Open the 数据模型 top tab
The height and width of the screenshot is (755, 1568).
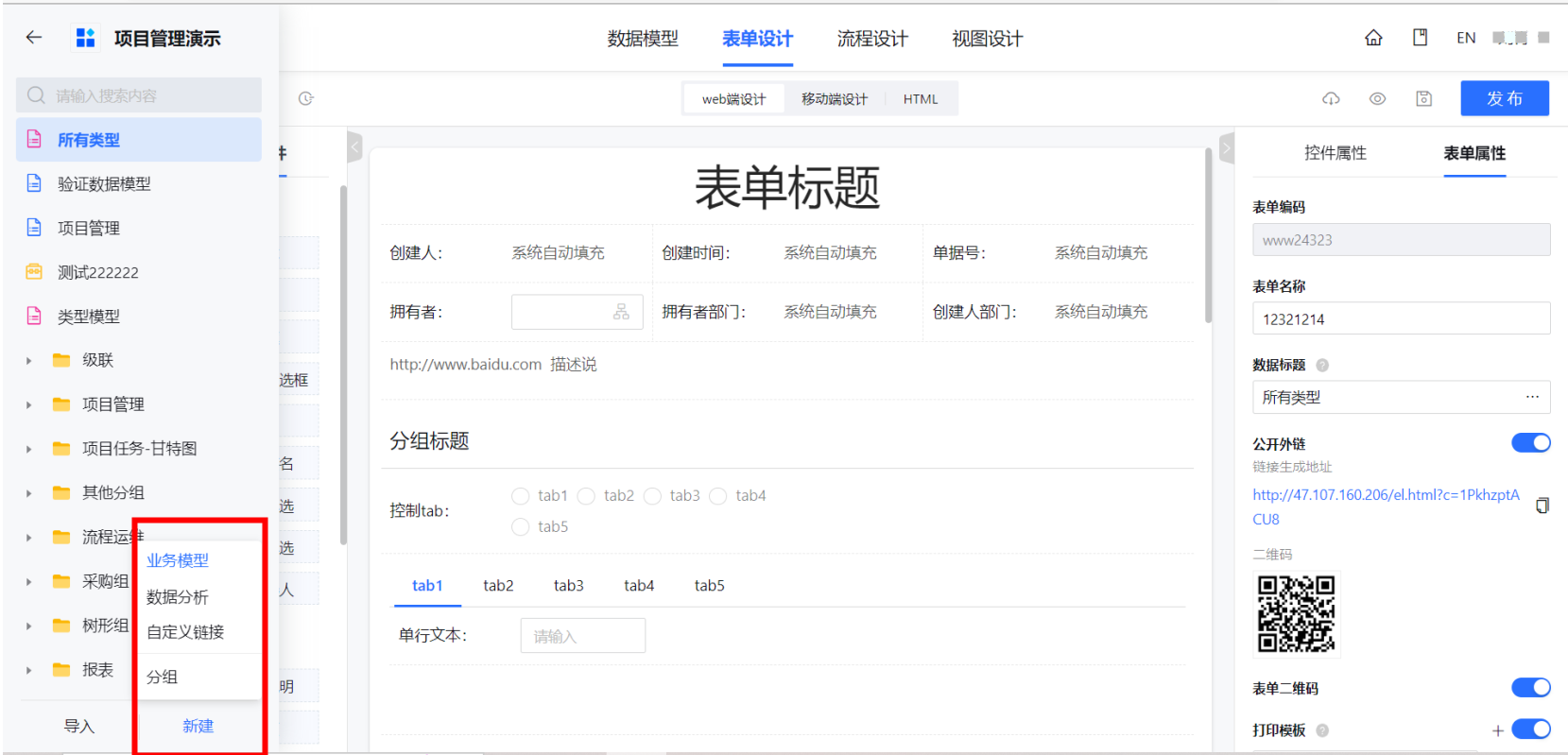643,39
